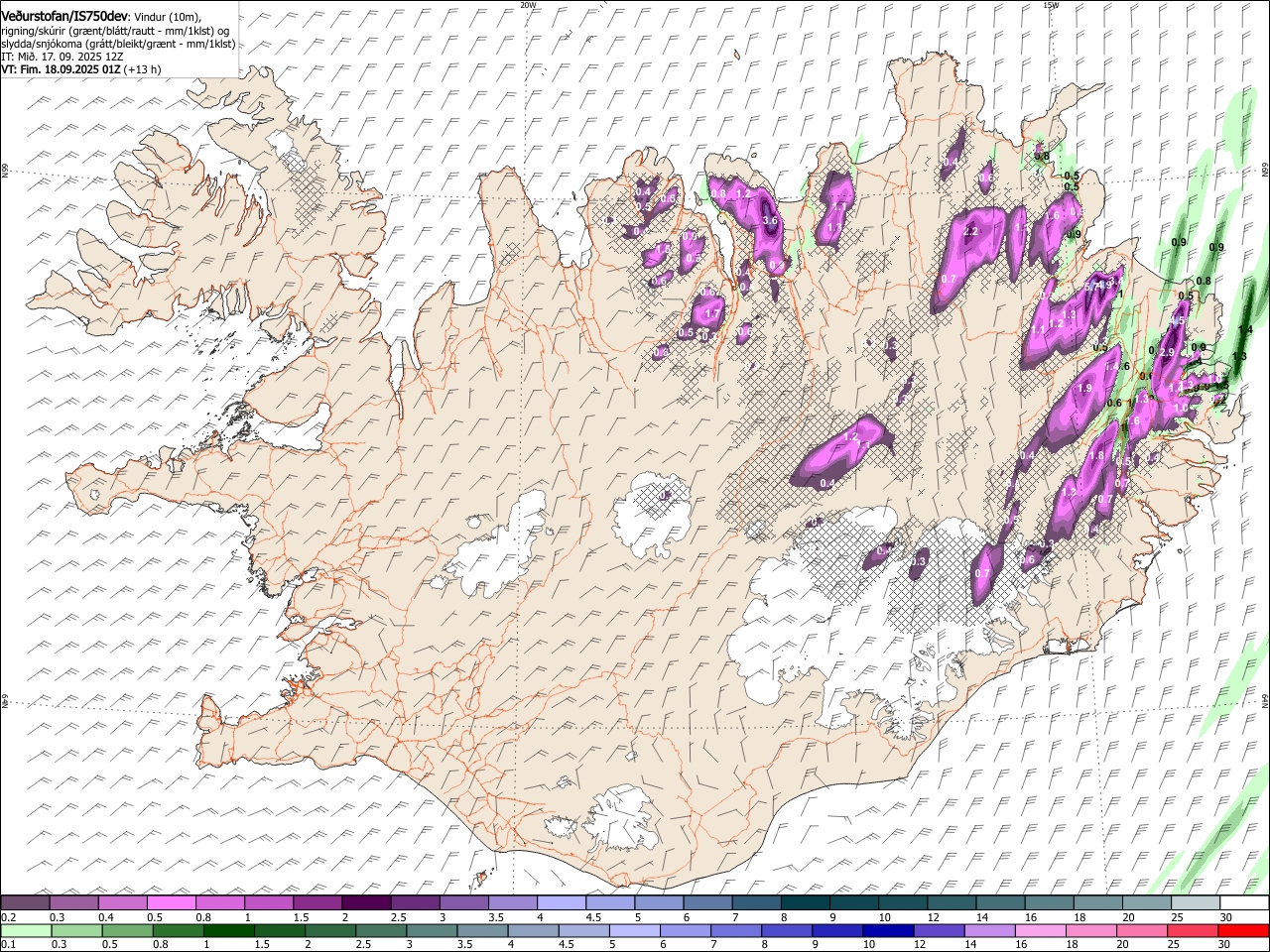Click the 15W longitude label on the map

point(1050,5)
